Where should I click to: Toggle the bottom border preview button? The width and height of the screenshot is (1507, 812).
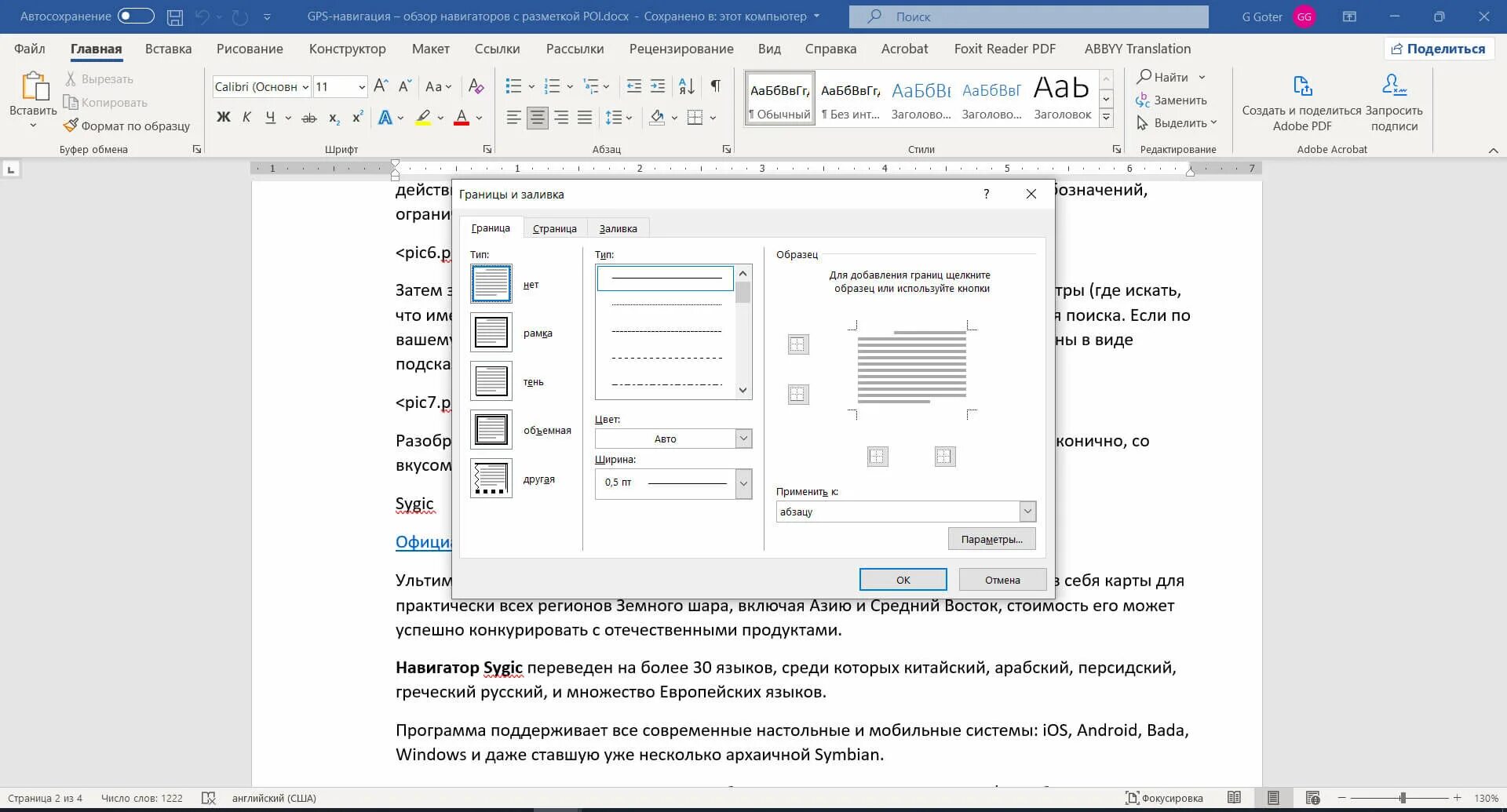(798, 394)
